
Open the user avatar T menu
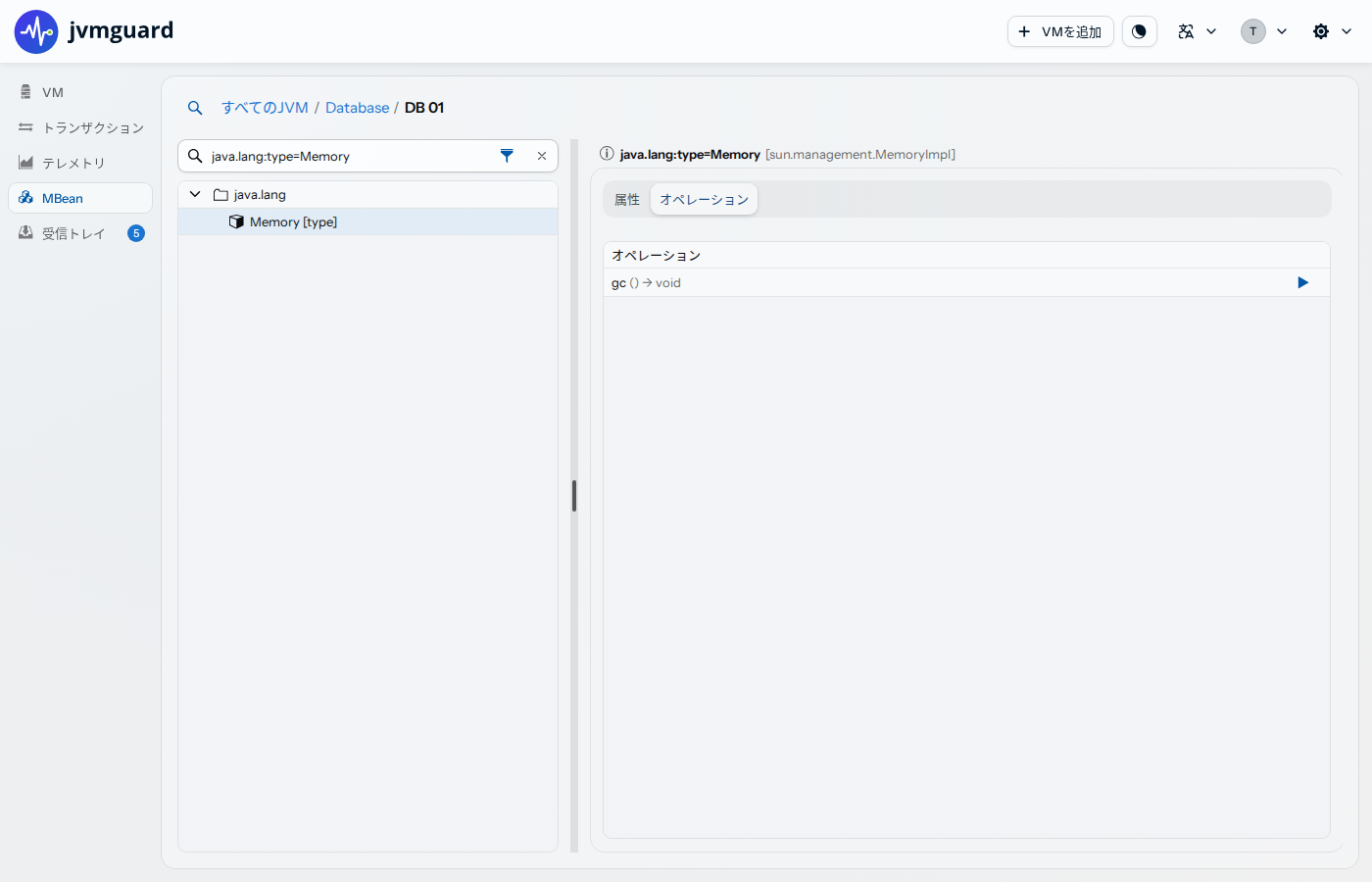coord(1263,31)
